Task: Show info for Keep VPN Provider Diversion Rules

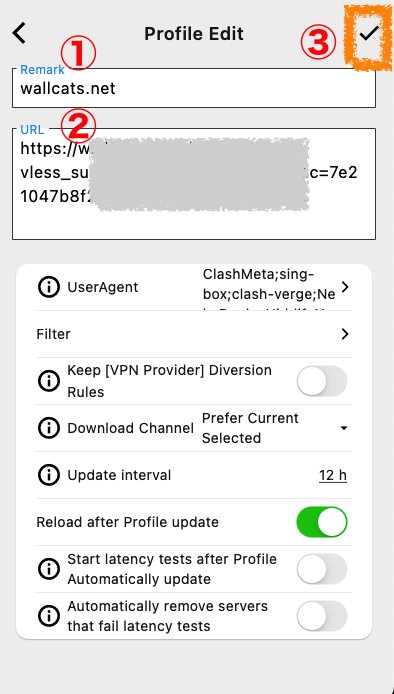Action: click(49, 381)
